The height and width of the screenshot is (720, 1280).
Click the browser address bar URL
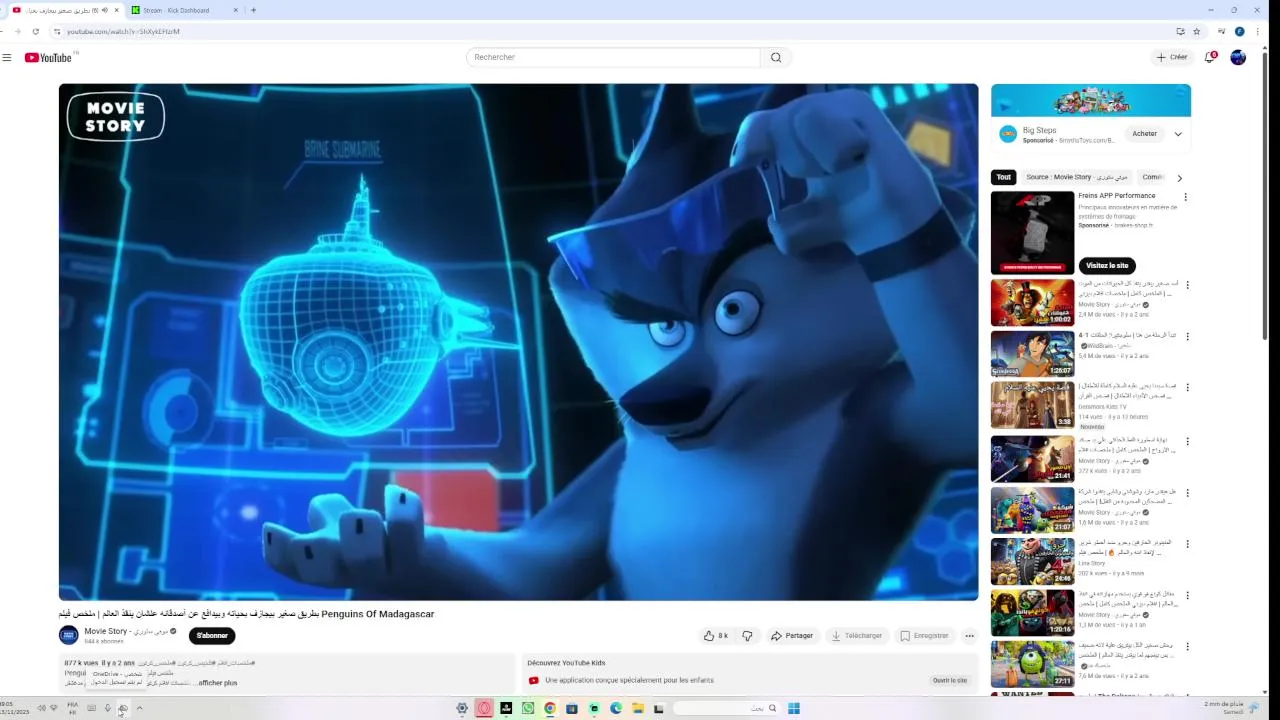pos(124,31)
